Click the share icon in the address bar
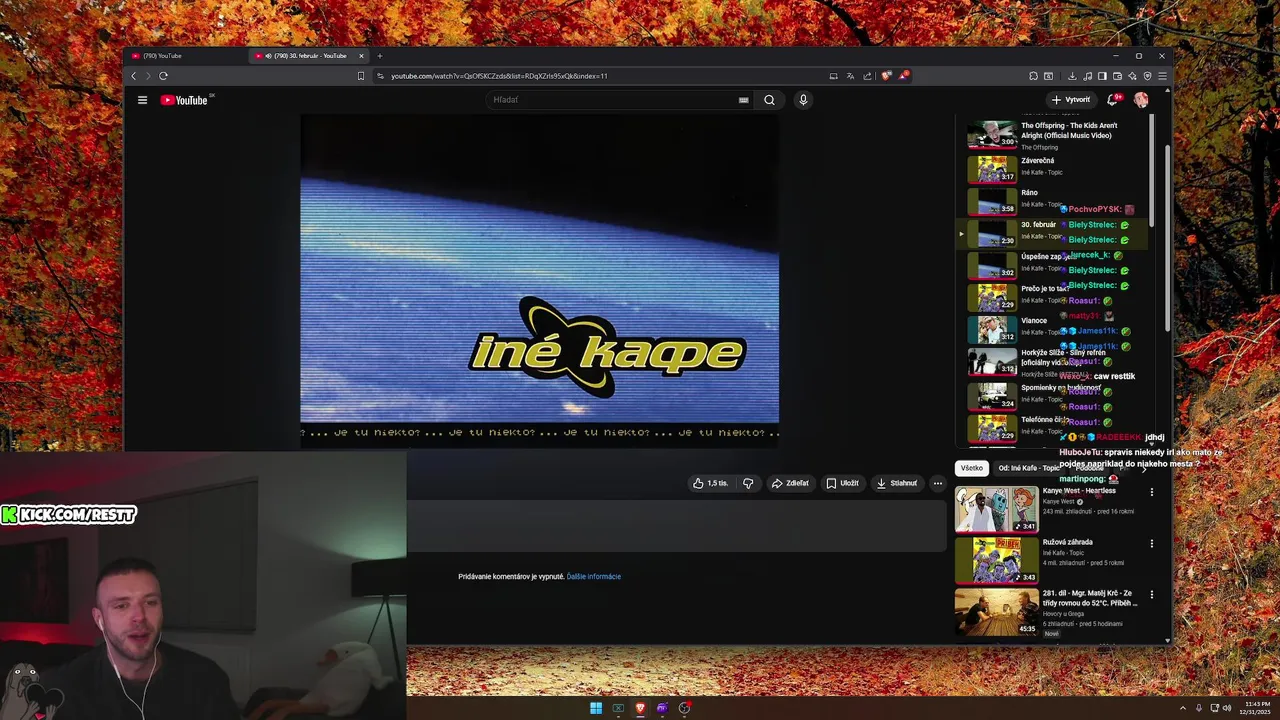 pos(867,76)
